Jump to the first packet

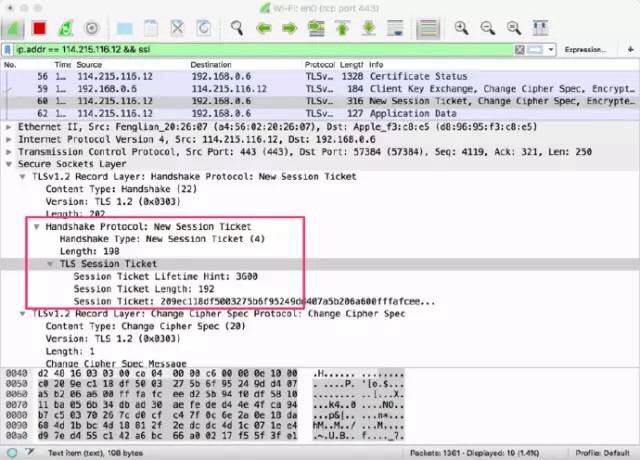click(x=342, y=28)
